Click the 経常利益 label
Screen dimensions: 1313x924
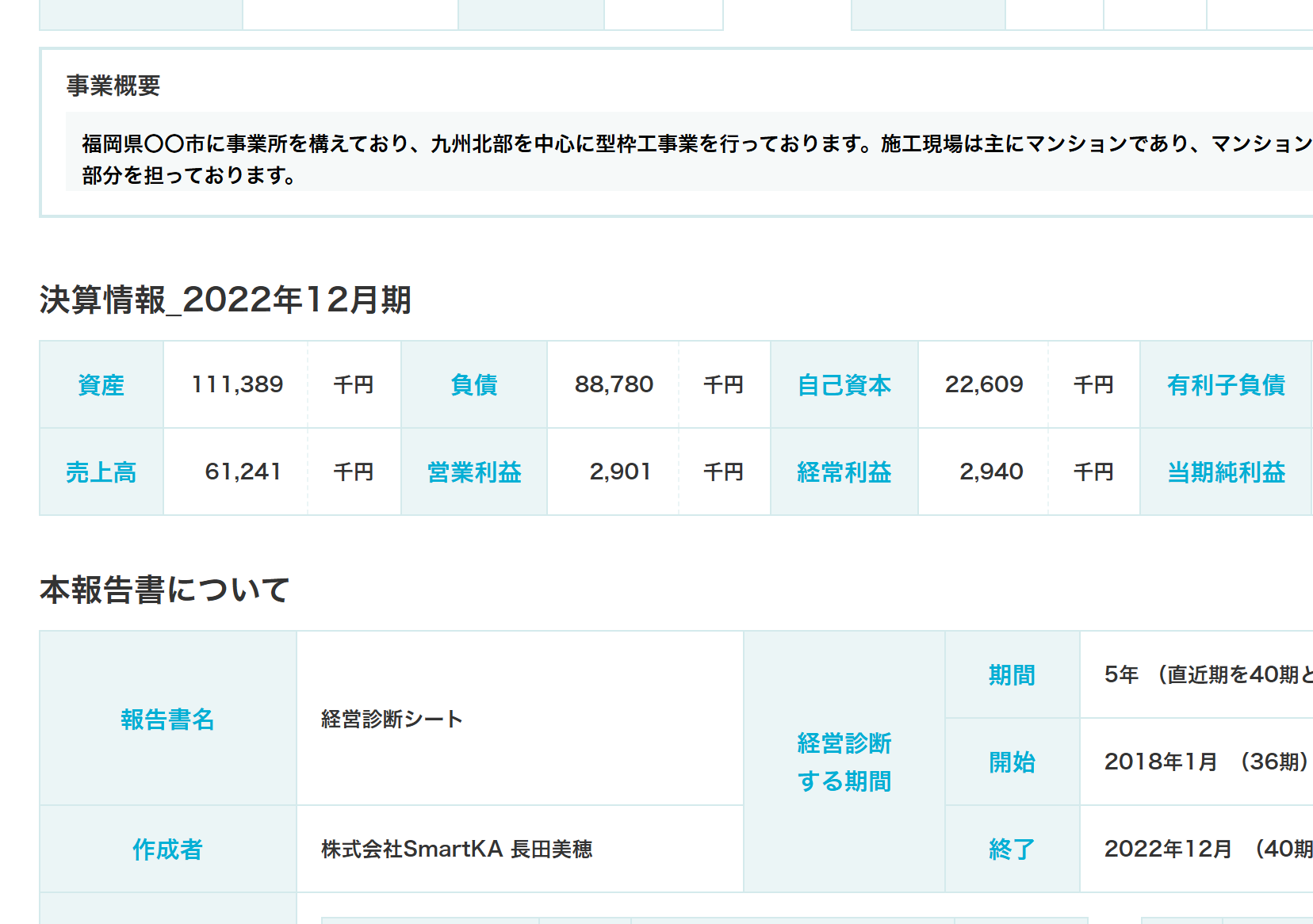[844, 472]
